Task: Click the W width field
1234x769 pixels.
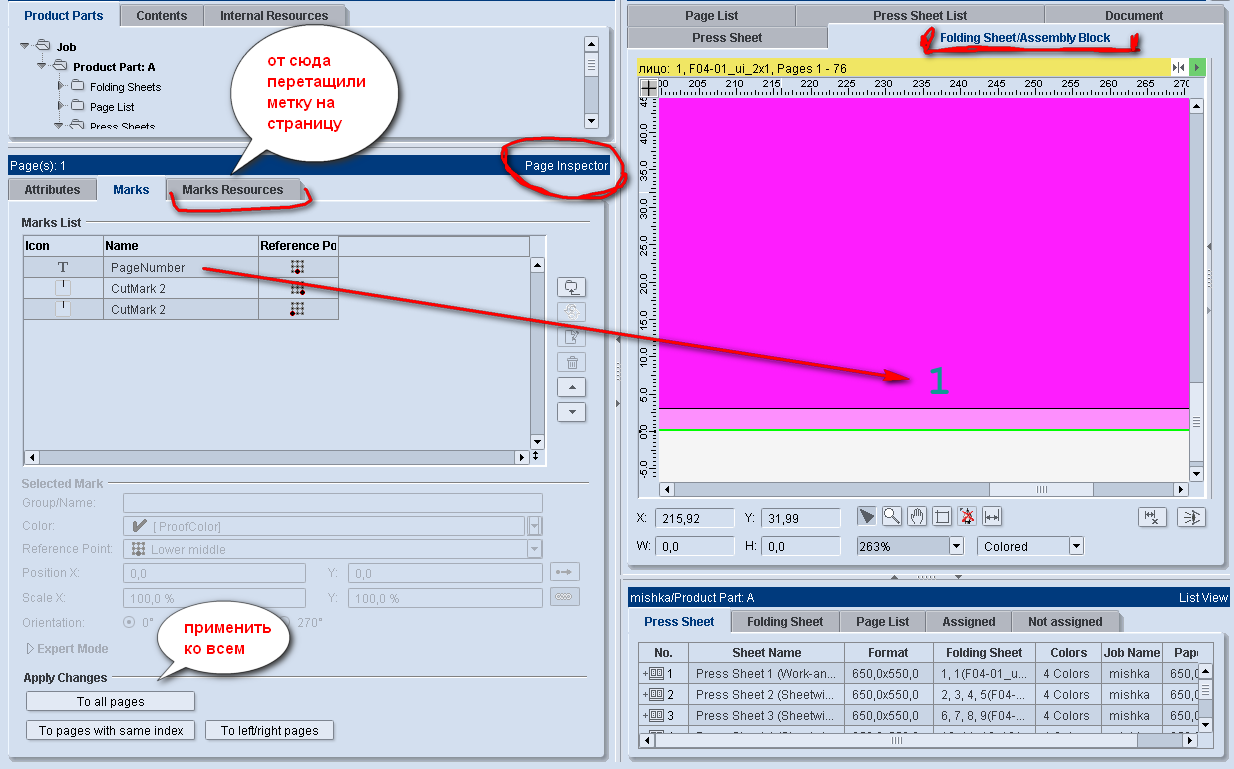Action: coord(695,546)
